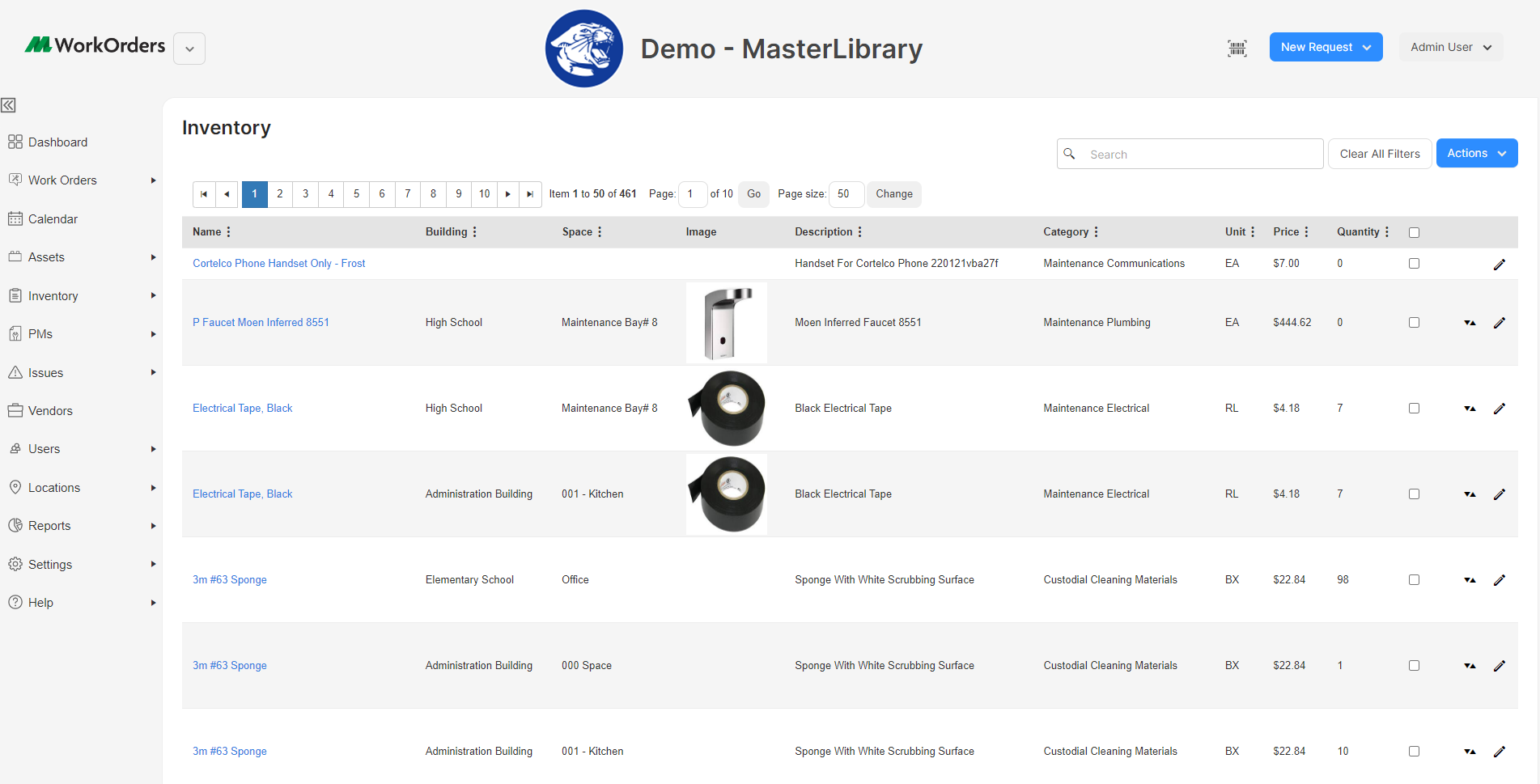Click the edit pencil for Electrical Tape, Black
This screenshot has height=784, width=1540.
pos(1500,409)
